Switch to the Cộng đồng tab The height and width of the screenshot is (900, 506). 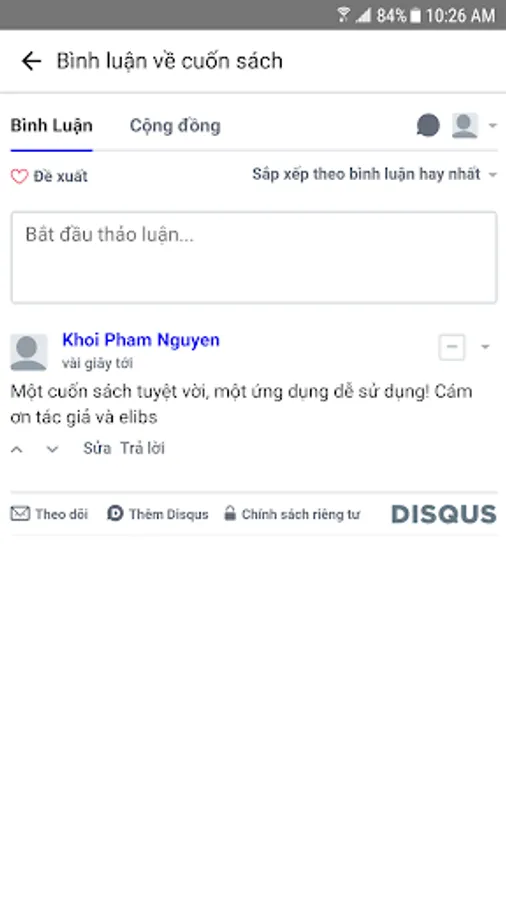(x=175, y=126)
